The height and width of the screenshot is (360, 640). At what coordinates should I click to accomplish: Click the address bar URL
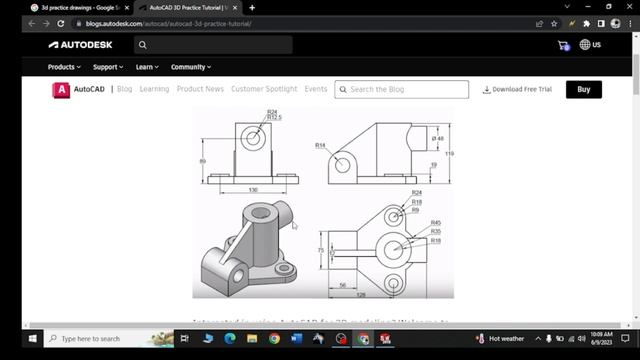[169, 24]
